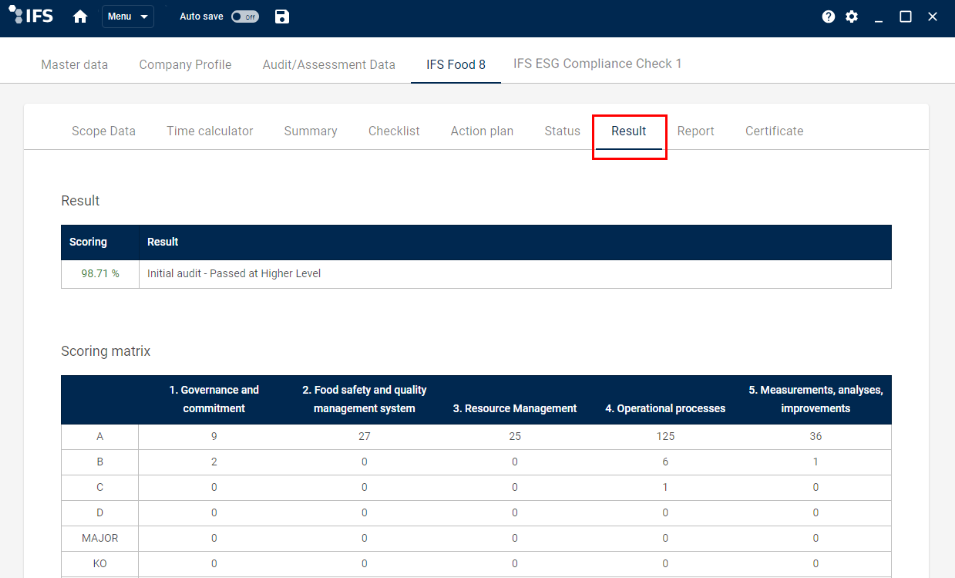Open the help question mark icon
The image size is (955, 578).
828,16
